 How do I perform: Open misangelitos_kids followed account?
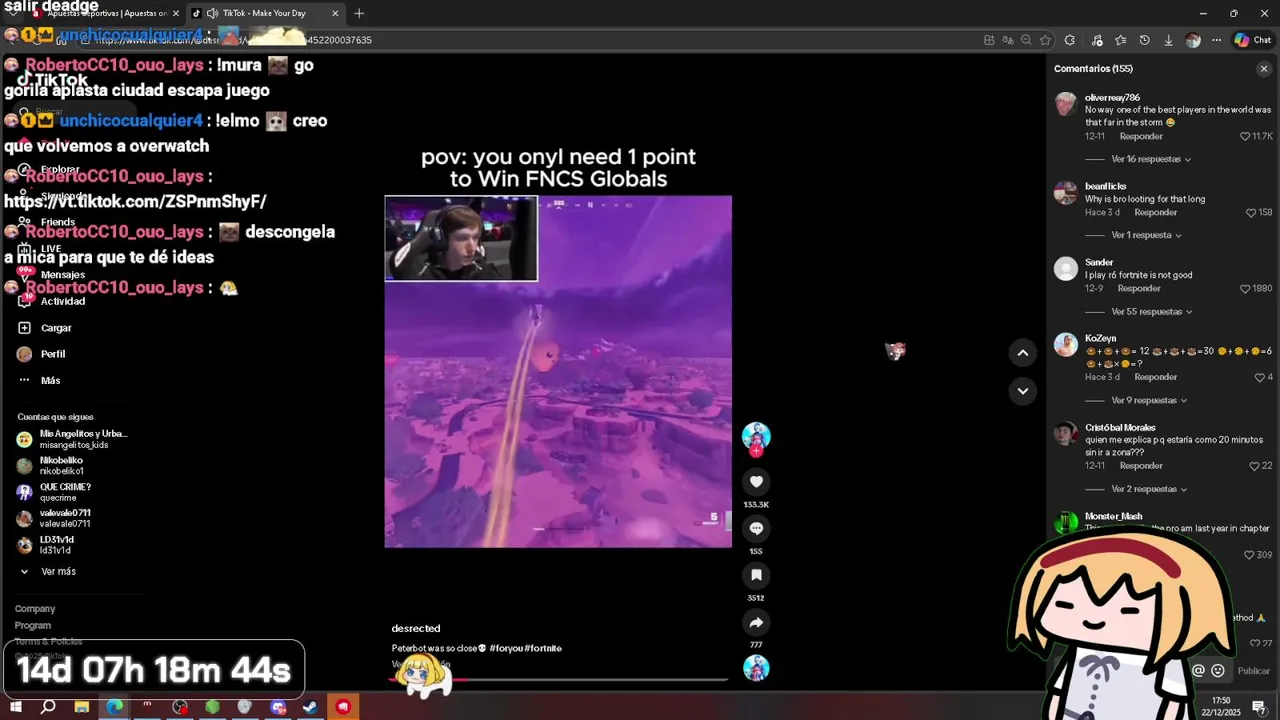pos(72,439)
